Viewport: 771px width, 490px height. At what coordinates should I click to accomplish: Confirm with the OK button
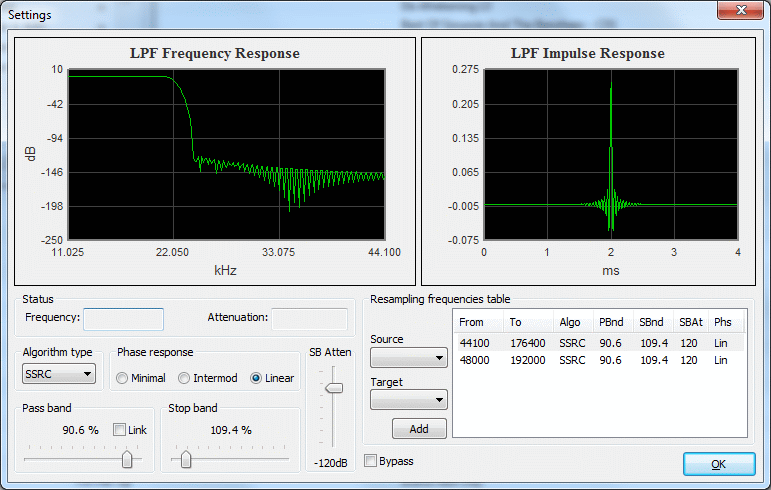[x=719, y=464]
